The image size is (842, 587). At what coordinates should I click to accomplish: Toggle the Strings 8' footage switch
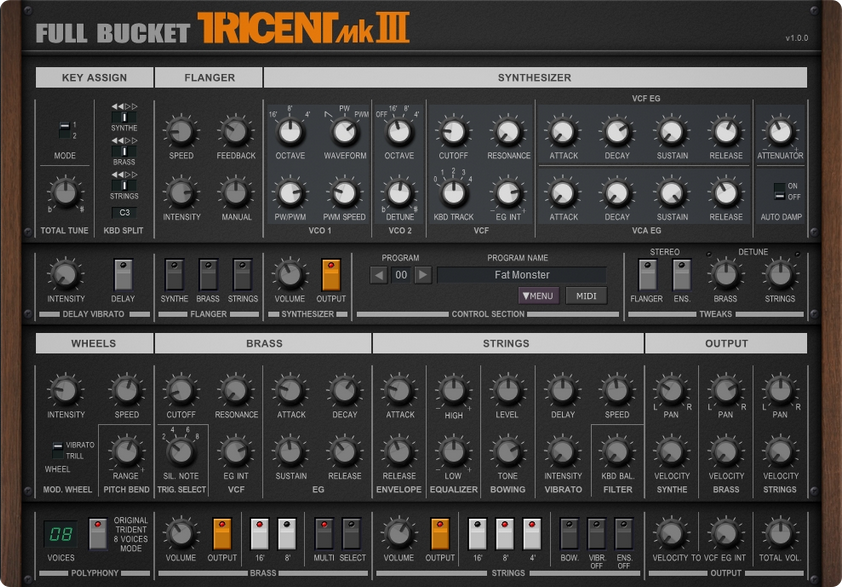tap(505, 534)
